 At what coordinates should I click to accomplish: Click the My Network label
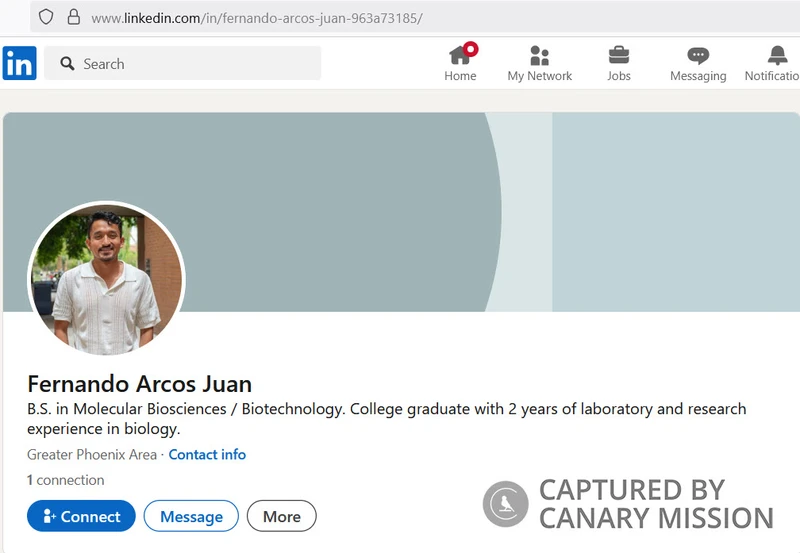(x=539, y=76)
